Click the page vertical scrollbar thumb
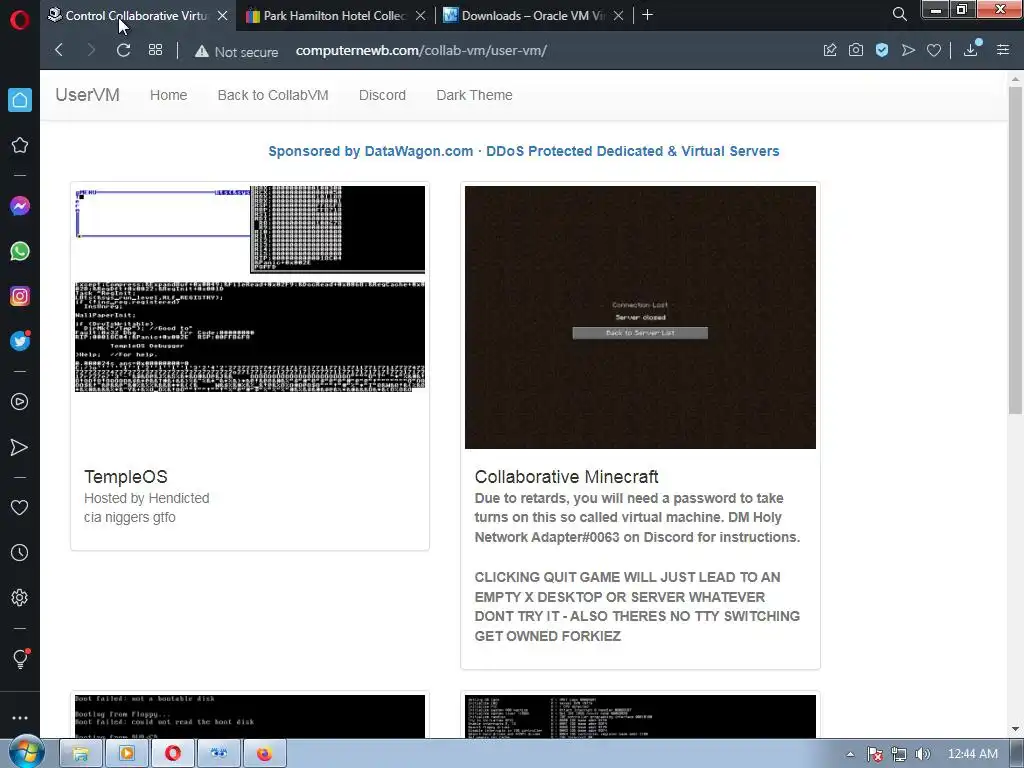This screenshot has height=768, width=1024. (x=1015, y=250)
